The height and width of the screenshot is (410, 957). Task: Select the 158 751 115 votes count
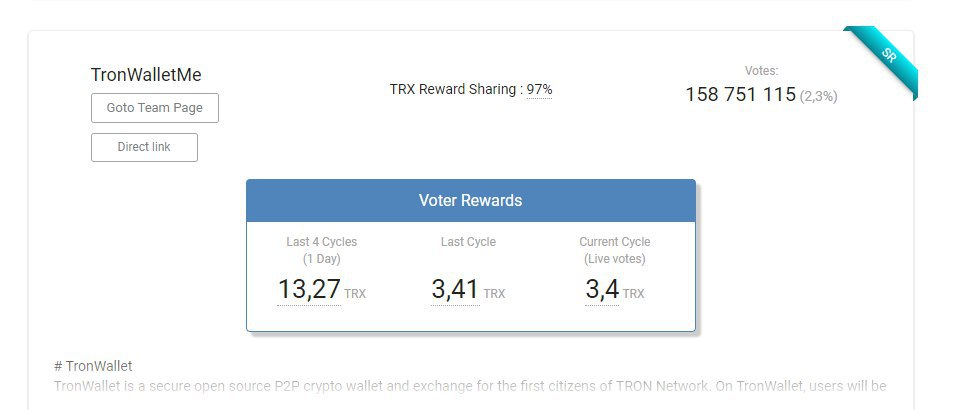tap(740, 95)
